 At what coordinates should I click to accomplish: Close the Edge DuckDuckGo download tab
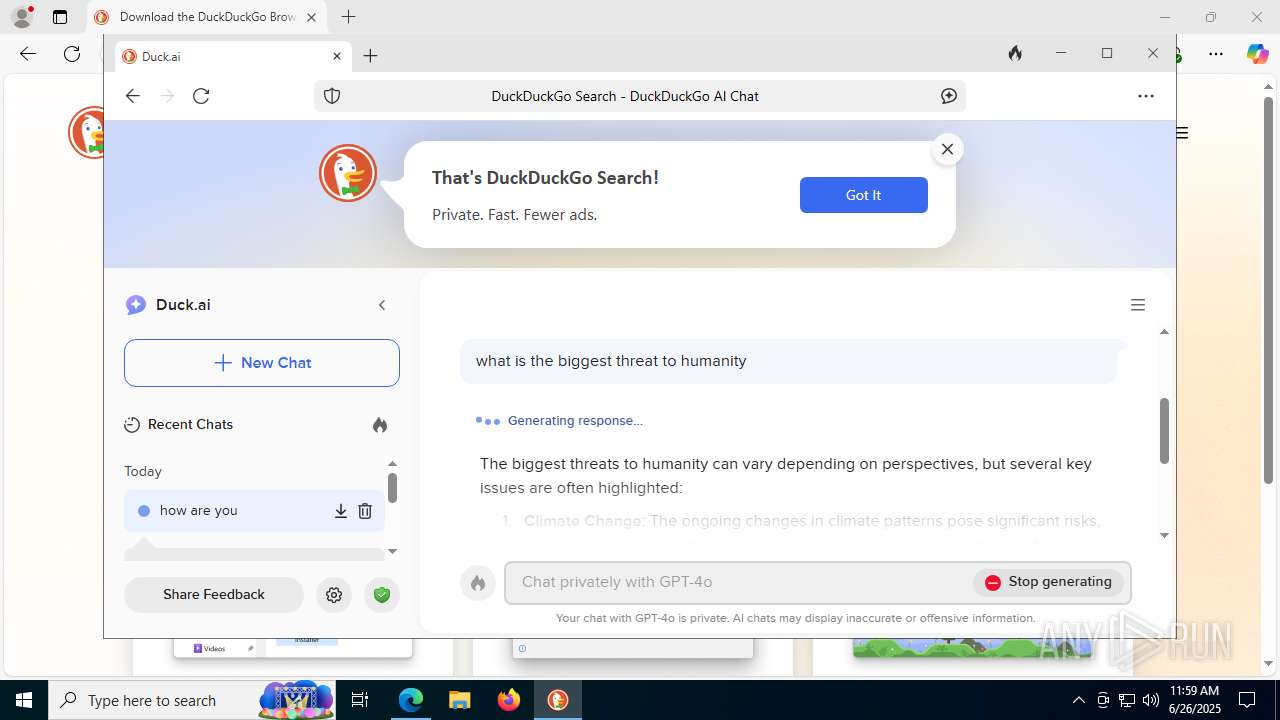click(x=312, y=17)
